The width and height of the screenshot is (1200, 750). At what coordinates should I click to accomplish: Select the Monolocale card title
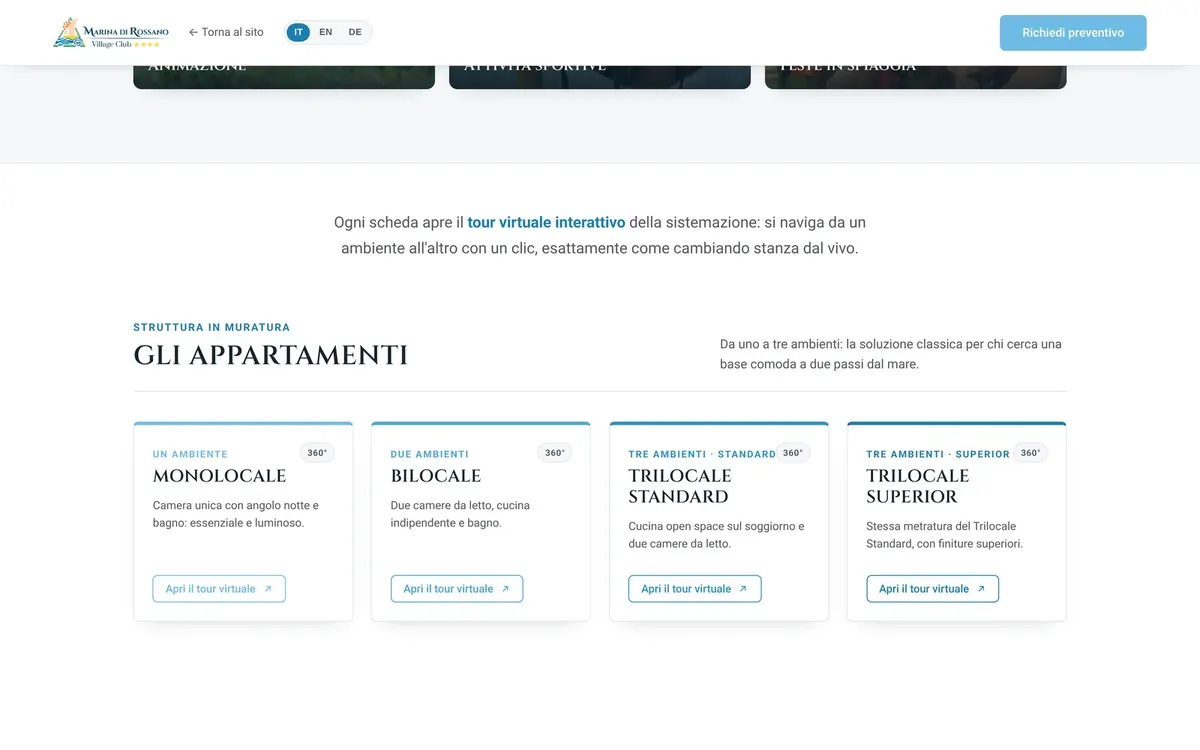pos(219,476)
